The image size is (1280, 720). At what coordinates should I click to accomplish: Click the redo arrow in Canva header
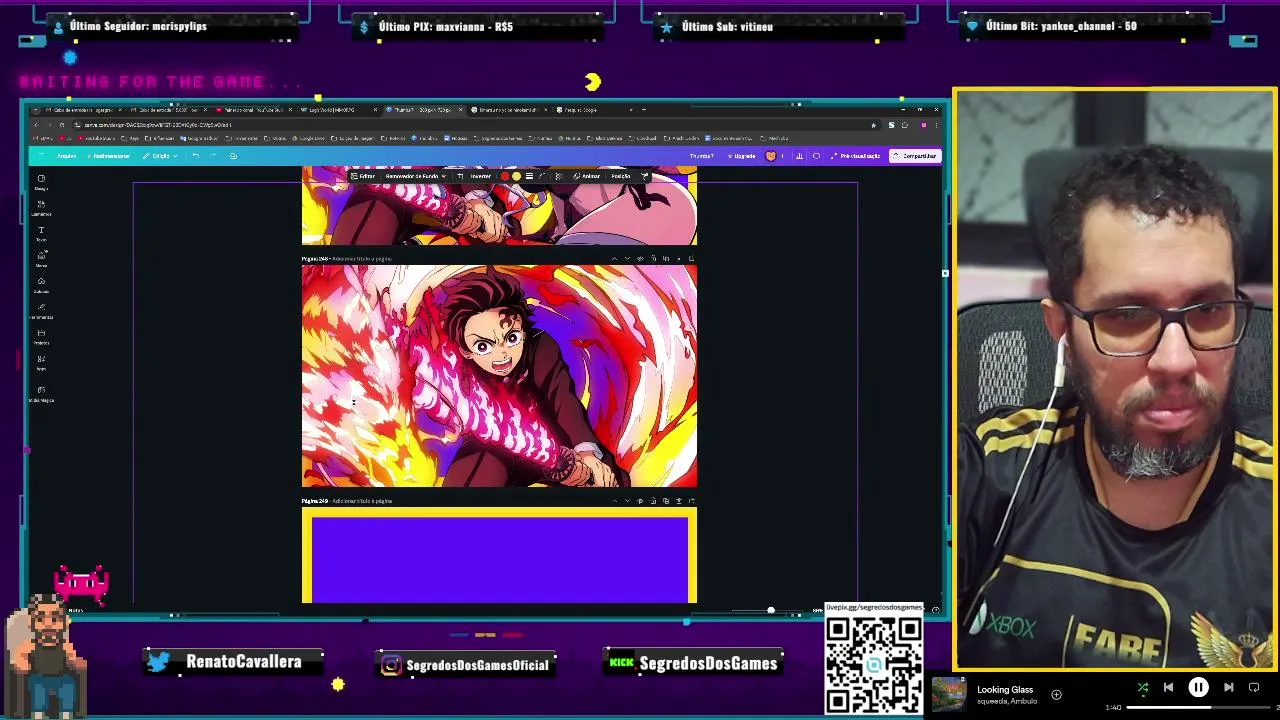point(213,156)
